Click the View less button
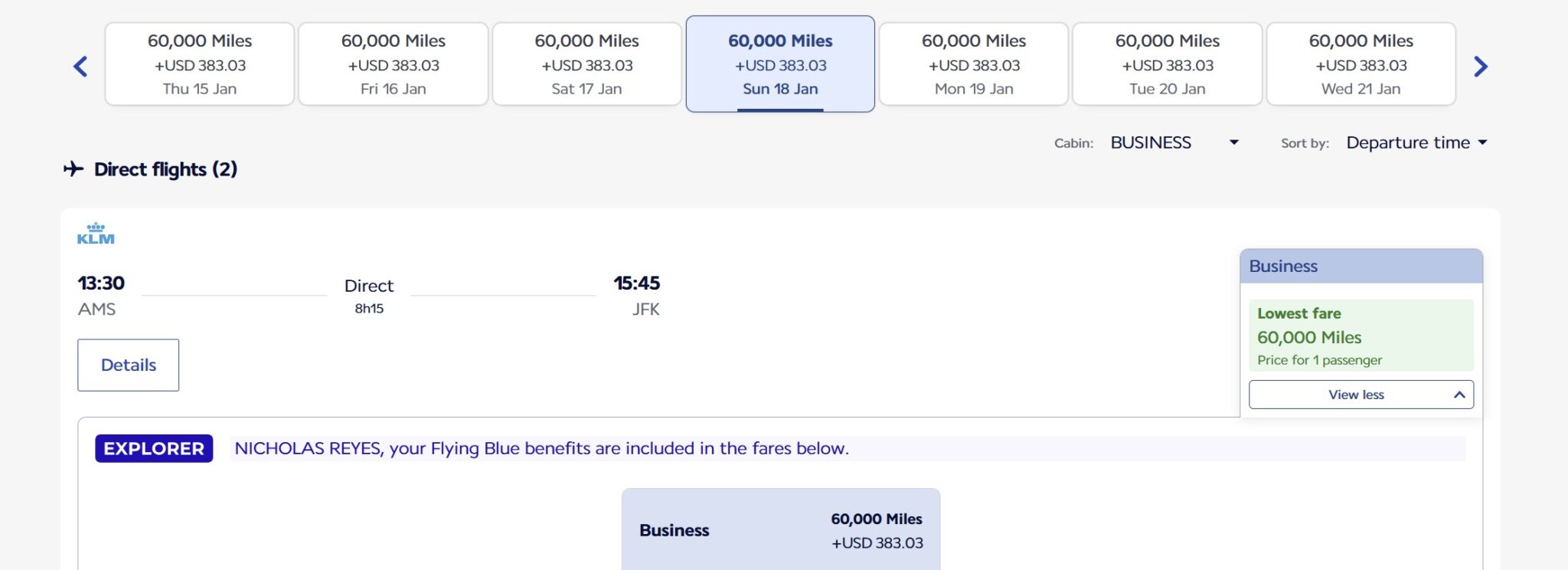 tap(1356, 395)
